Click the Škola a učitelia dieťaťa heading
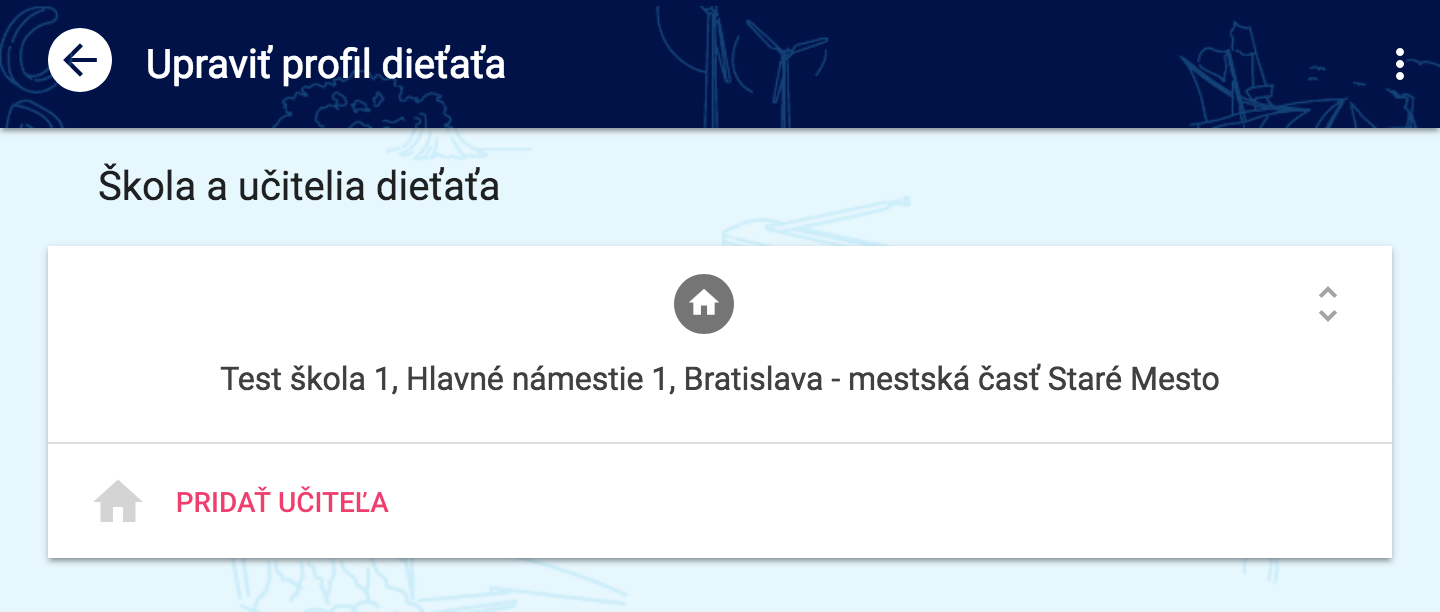 tap(299, 187)
